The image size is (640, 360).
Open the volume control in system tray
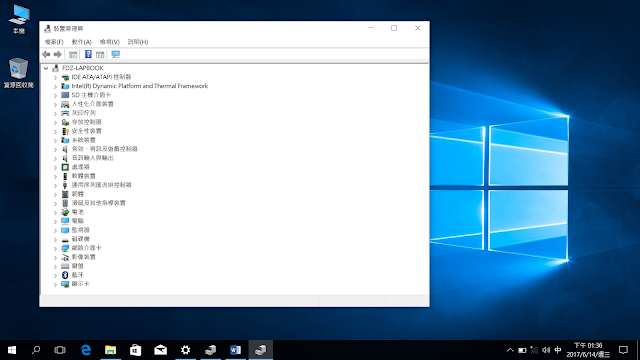tap(546, 350)
